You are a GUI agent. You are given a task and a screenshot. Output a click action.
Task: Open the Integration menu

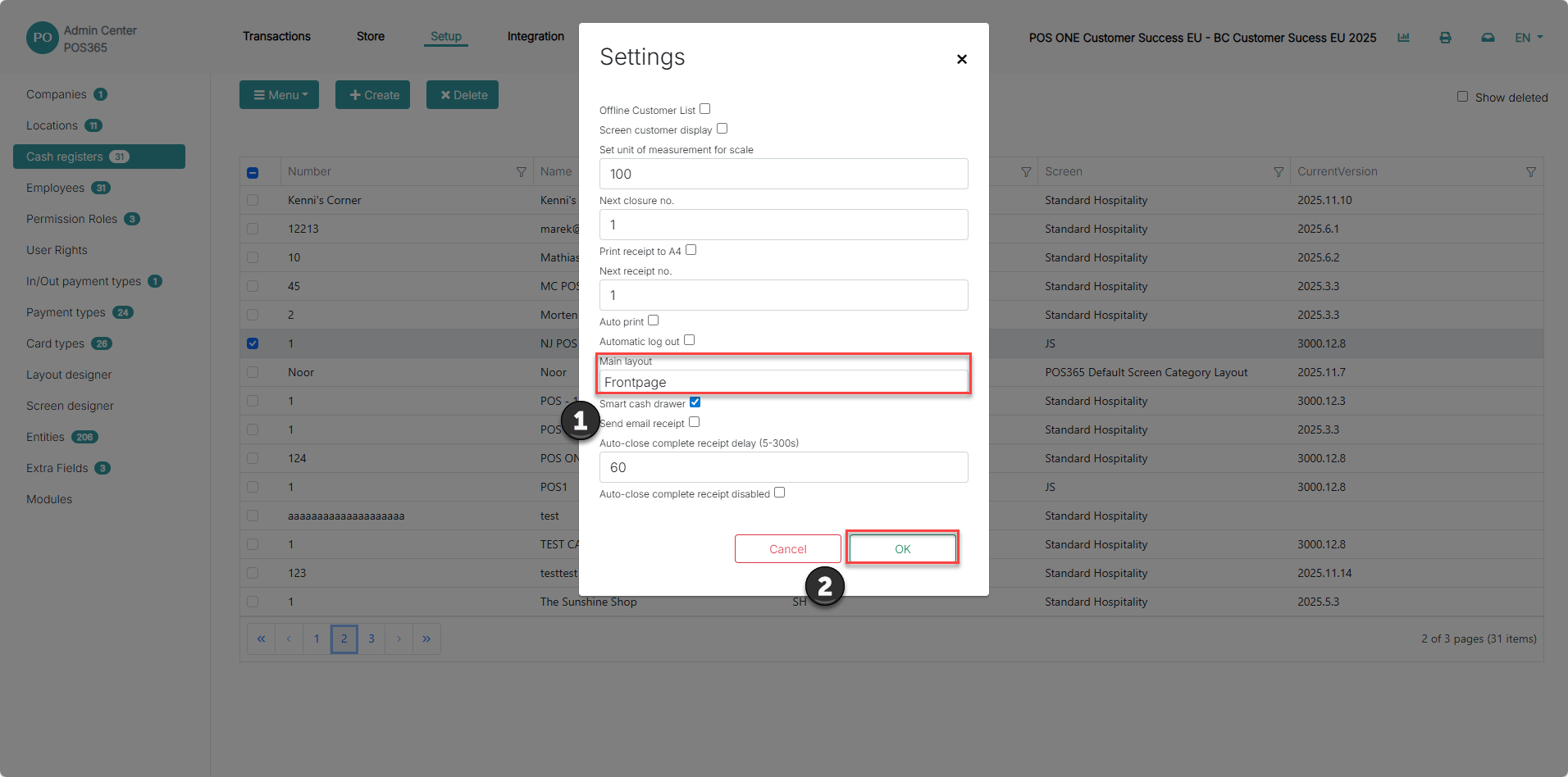(x=536, y=36)
